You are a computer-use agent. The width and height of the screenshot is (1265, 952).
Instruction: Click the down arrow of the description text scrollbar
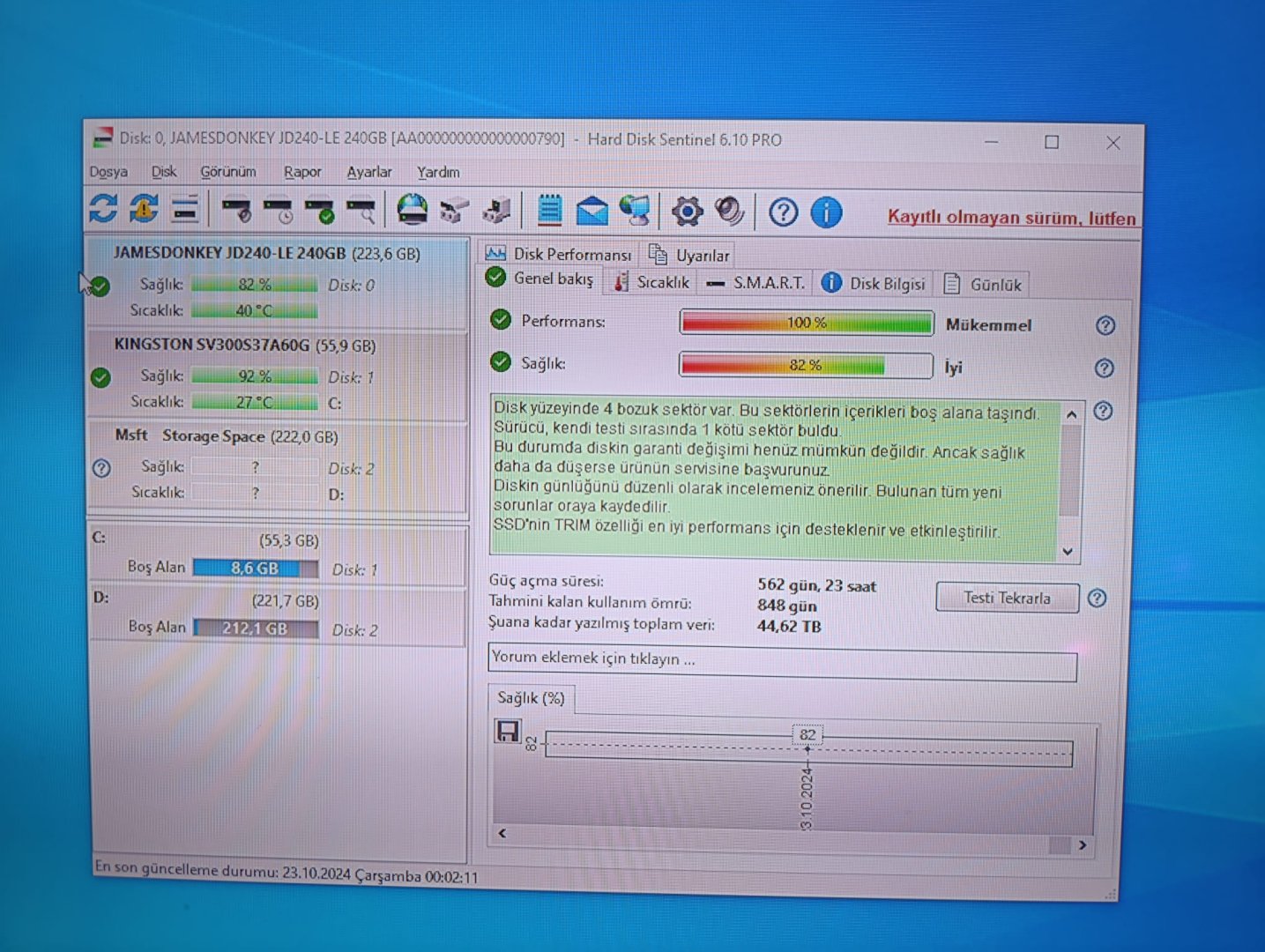point(1068,552)
